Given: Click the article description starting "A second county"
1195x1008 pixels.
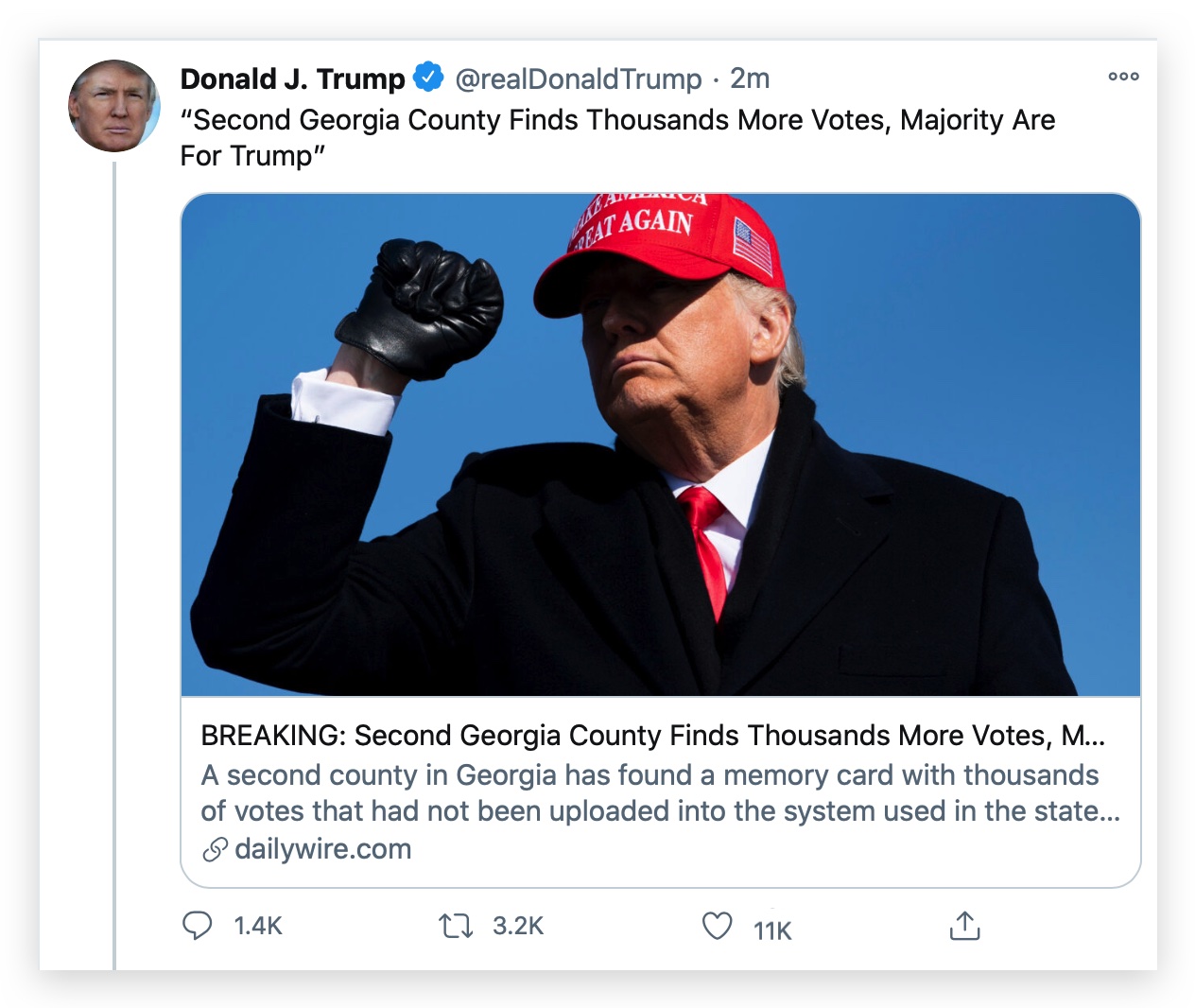Looking at the screenshot, I should [660, 792].
